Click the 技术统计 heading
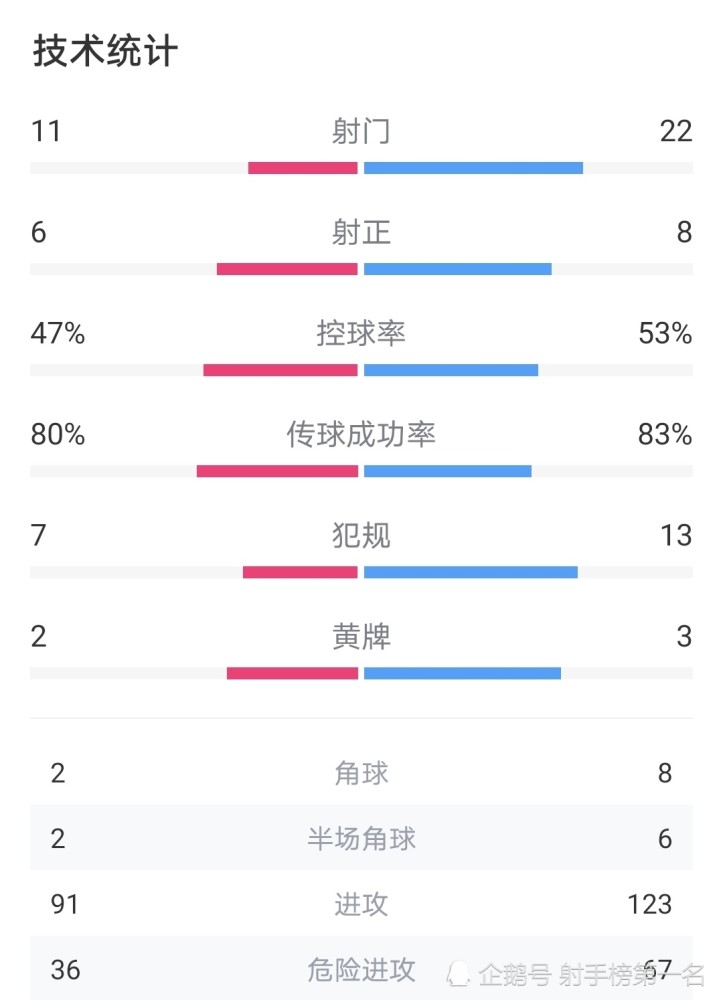This screenshot has height=1000, width=723. pyautogui.click(x=105, y=51)
